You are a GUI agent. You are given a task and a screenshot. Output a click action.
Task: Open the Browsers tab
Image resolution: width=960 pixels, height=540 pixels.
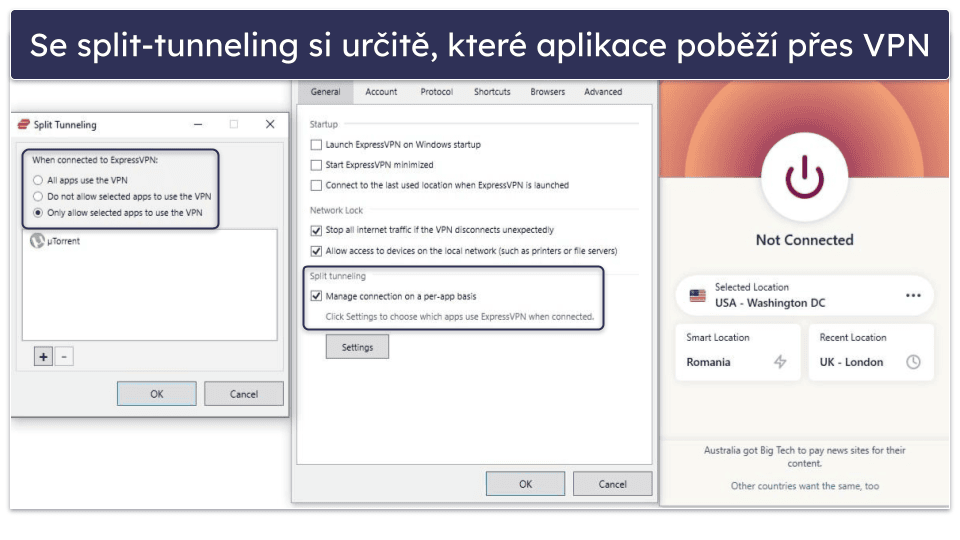[x=547, y=92]
